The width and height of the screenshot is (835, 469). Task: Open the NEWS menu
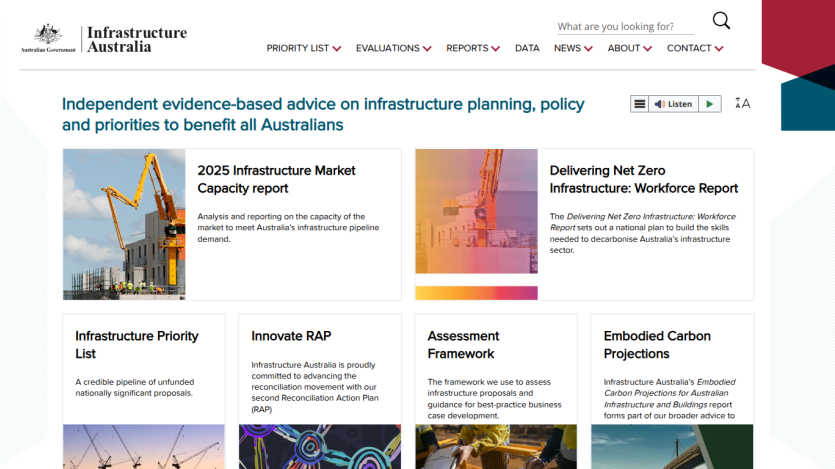coord(567,48)
